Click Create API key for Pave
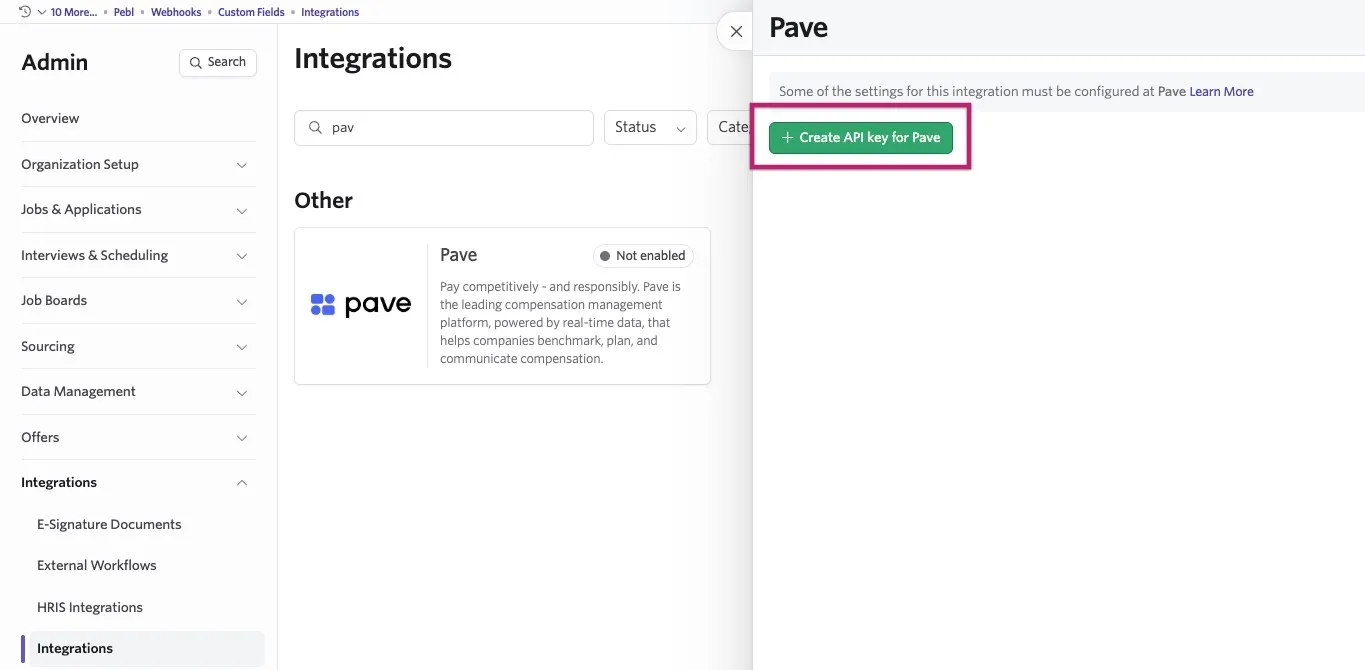1365x670 pixels. pyautogui.click(x=861, y=137)
